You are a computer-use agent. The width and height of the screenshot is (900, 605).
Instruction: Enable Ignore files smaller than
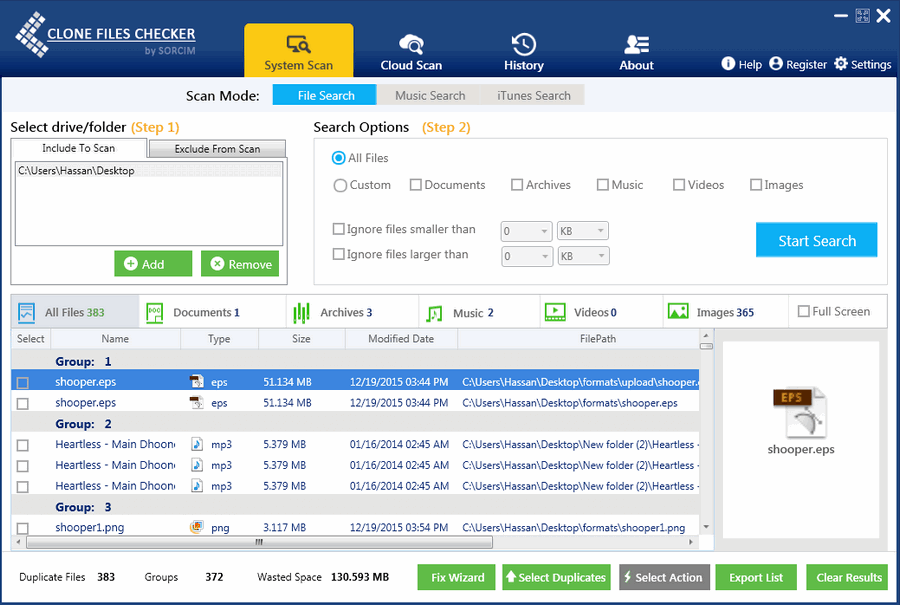(x=338, y=229)
